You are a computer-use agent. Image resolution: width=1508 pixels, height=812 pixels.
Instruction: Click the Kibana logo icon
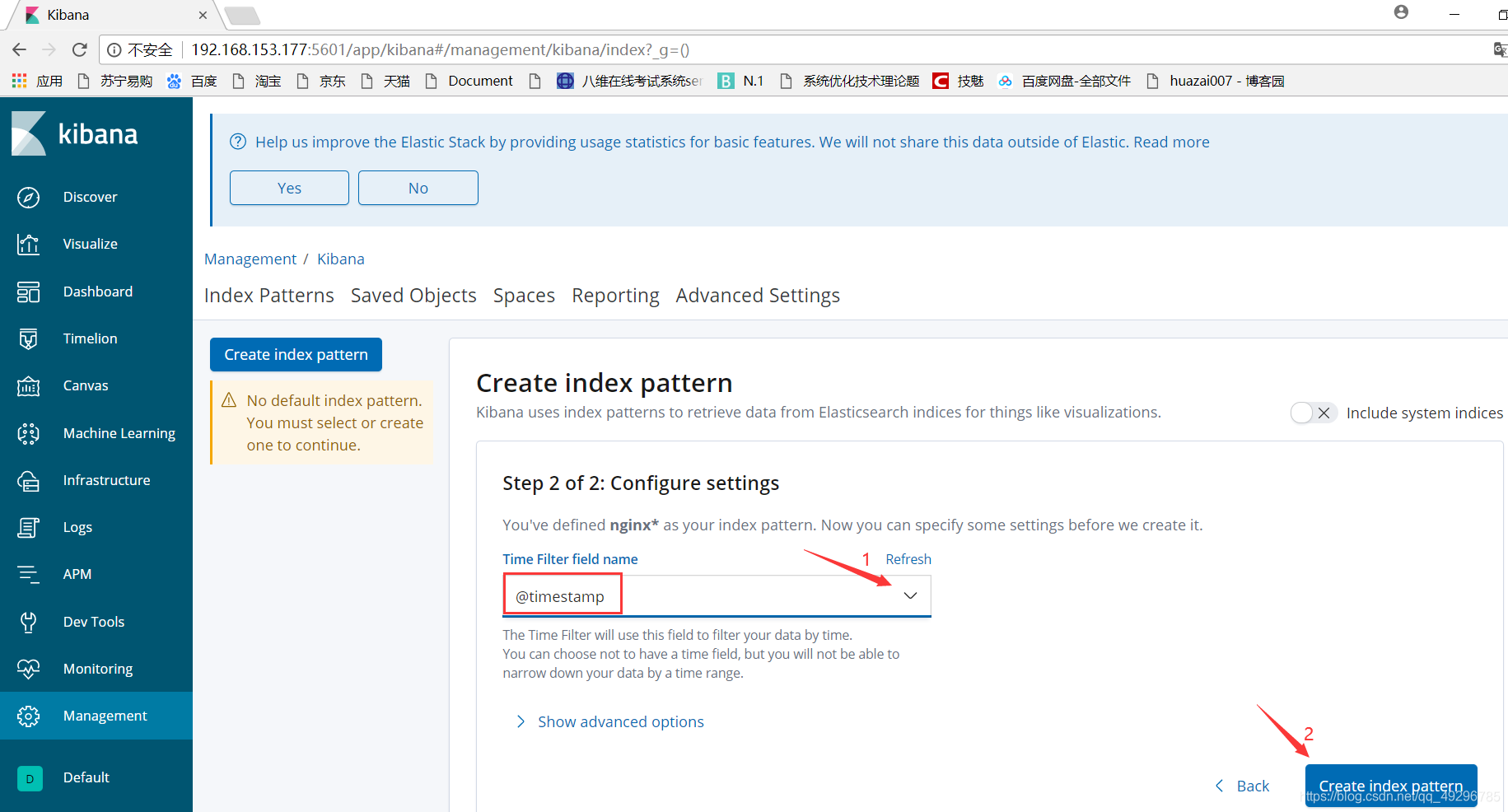[29, 133]
